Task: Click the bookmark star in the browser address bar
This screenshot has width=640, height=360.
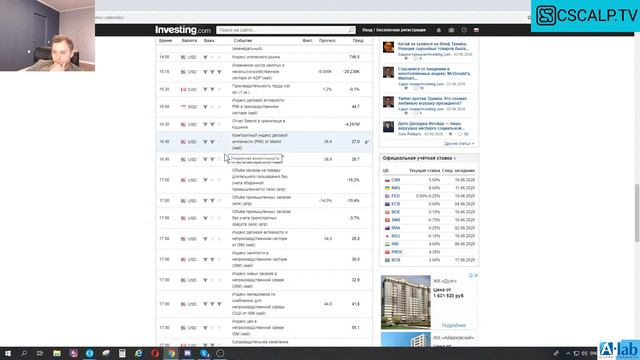Action: [529, 18]
